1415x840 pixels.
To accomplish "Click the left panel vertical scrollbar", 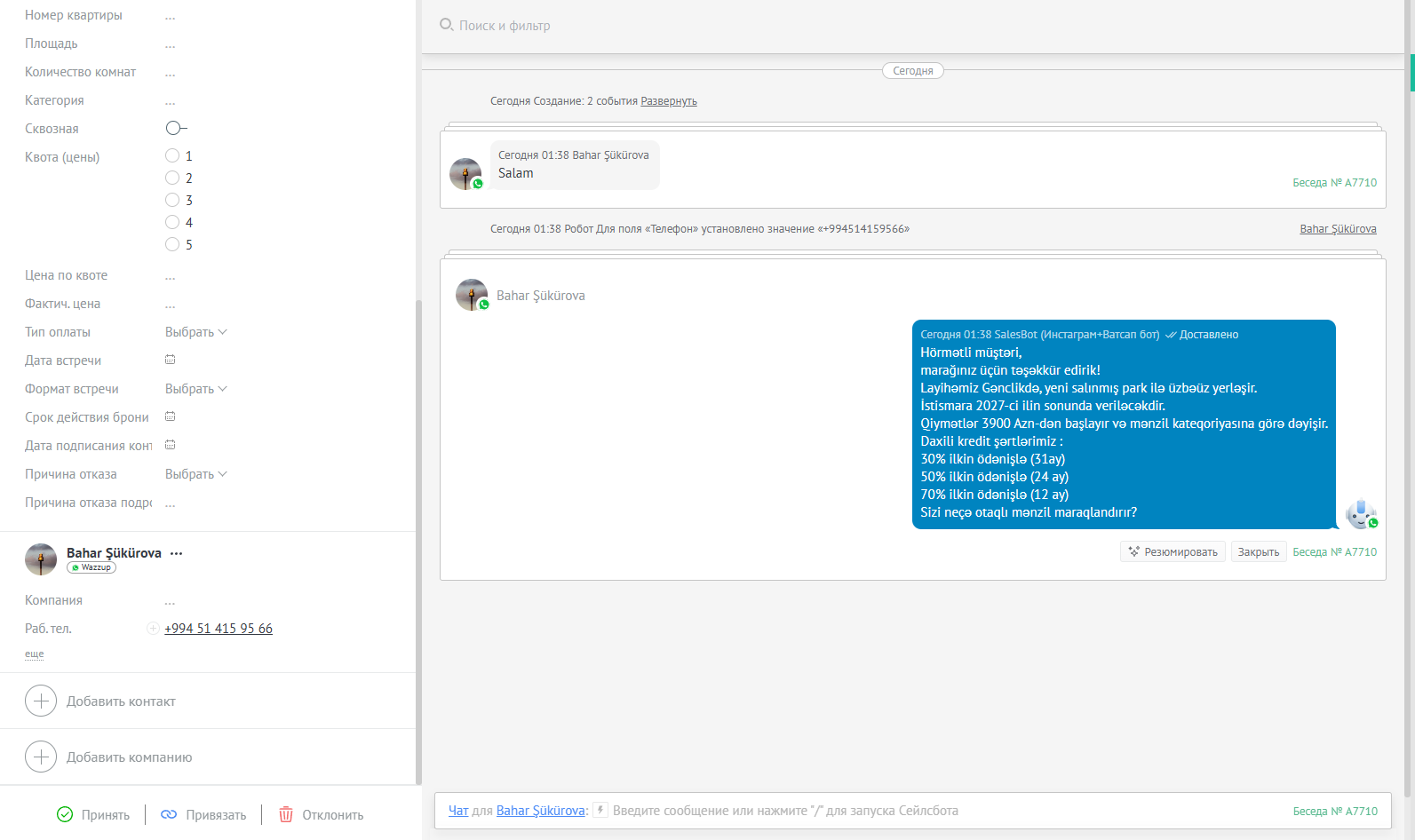I will [x=418, y=542].
